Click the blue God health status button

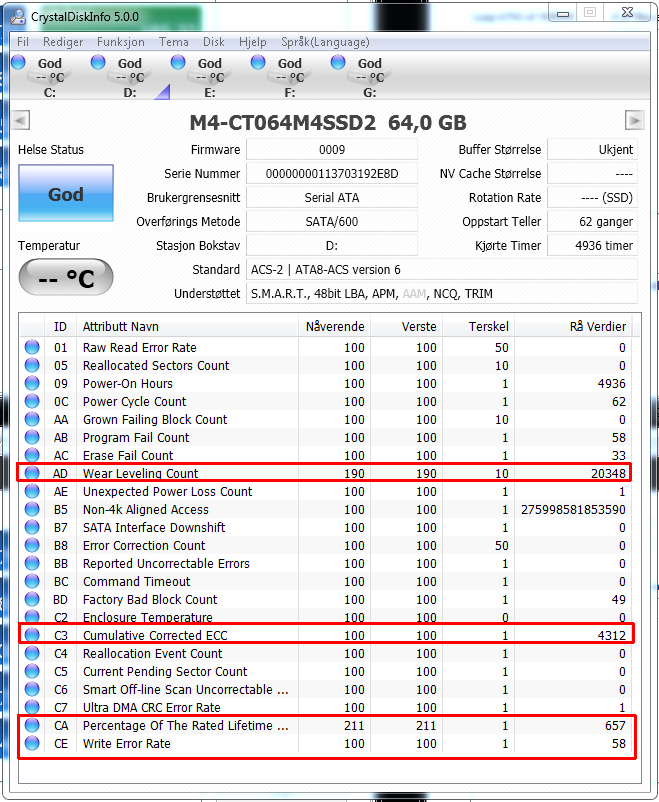pyautogui.click(x=66, y=193)
